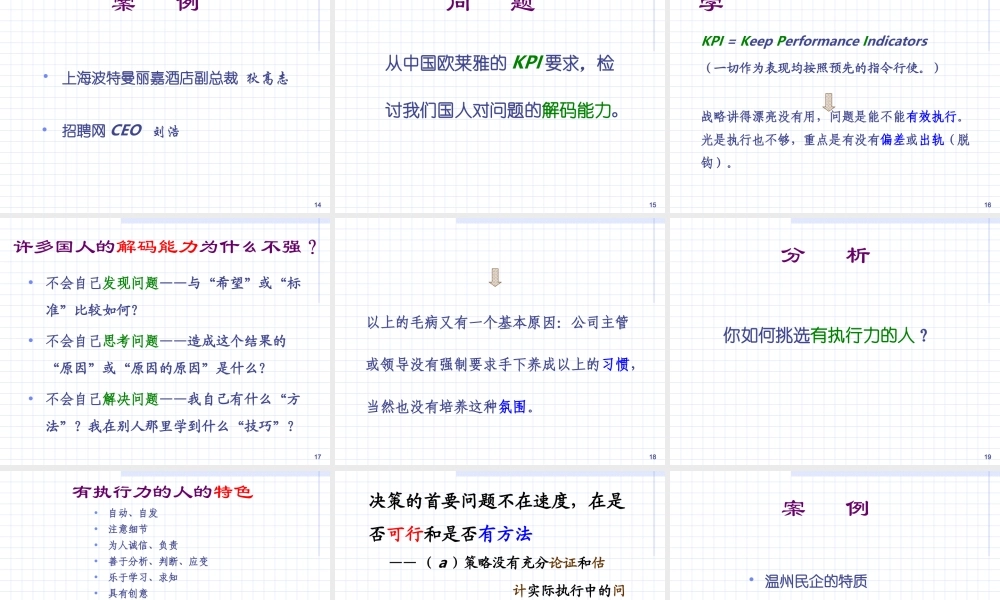Click the bullet 温州民企的特质
Screen dimensions: 1000x600
click(x=816, y=582)
